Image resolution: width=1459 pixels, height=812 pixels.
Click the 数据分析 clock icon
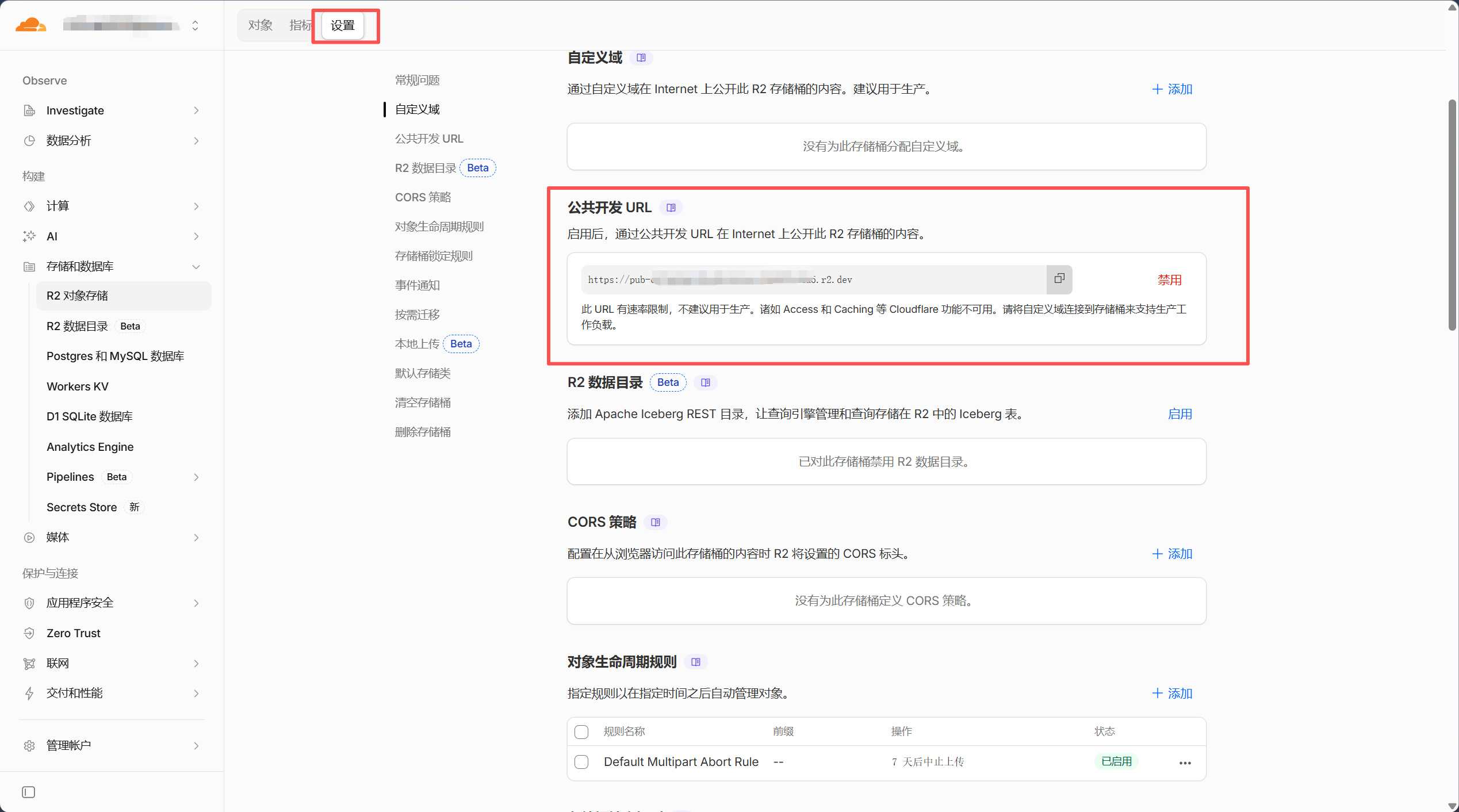click(29, 141)
